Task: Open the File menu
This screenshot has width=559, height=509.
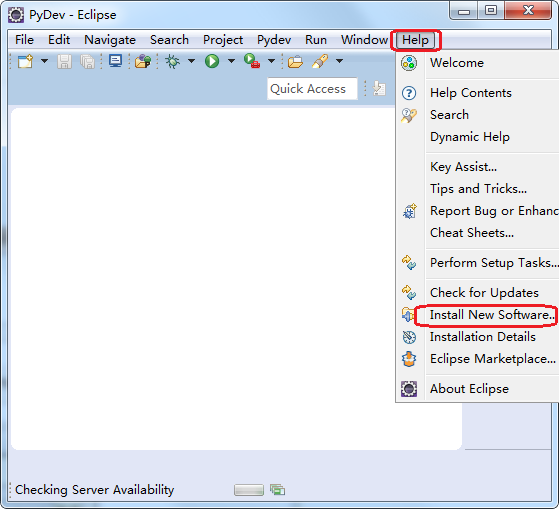Action: pos(24,40)
